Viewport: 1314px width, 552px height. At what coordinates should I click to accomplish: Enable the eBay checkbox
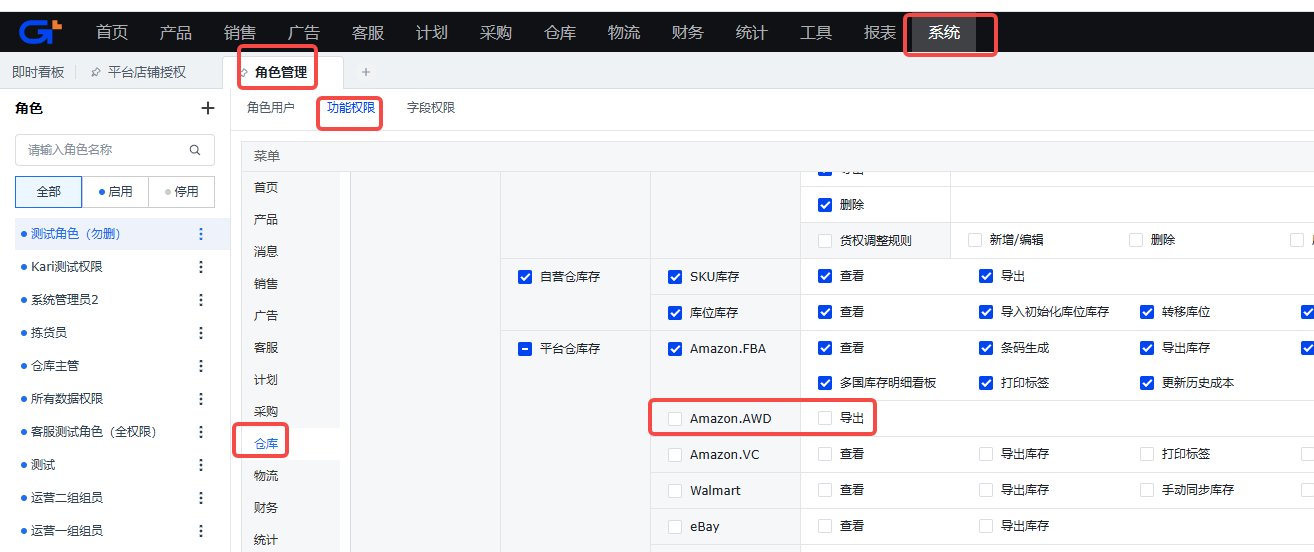coord(675,527)
